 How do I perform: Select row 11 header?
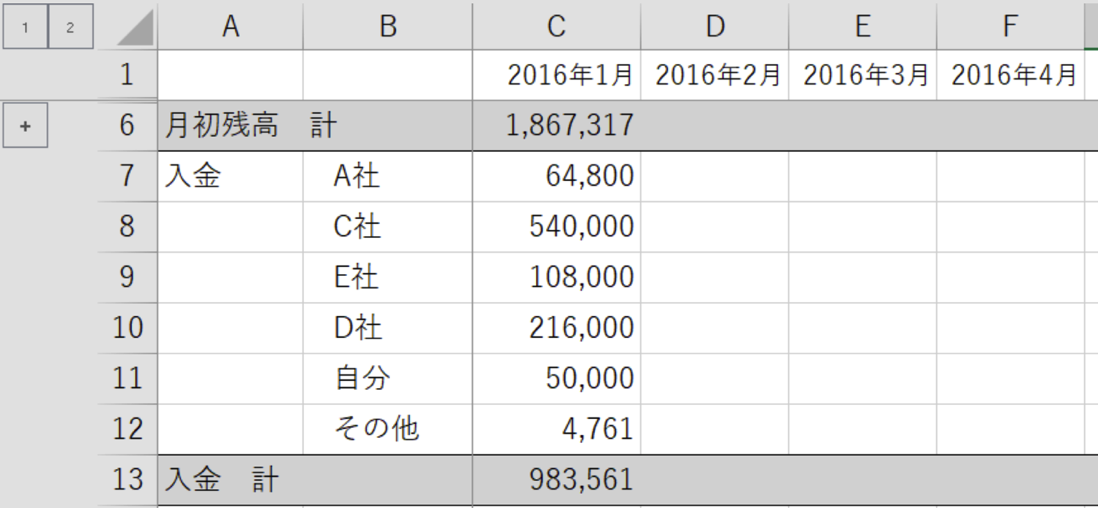click(127, 378)
